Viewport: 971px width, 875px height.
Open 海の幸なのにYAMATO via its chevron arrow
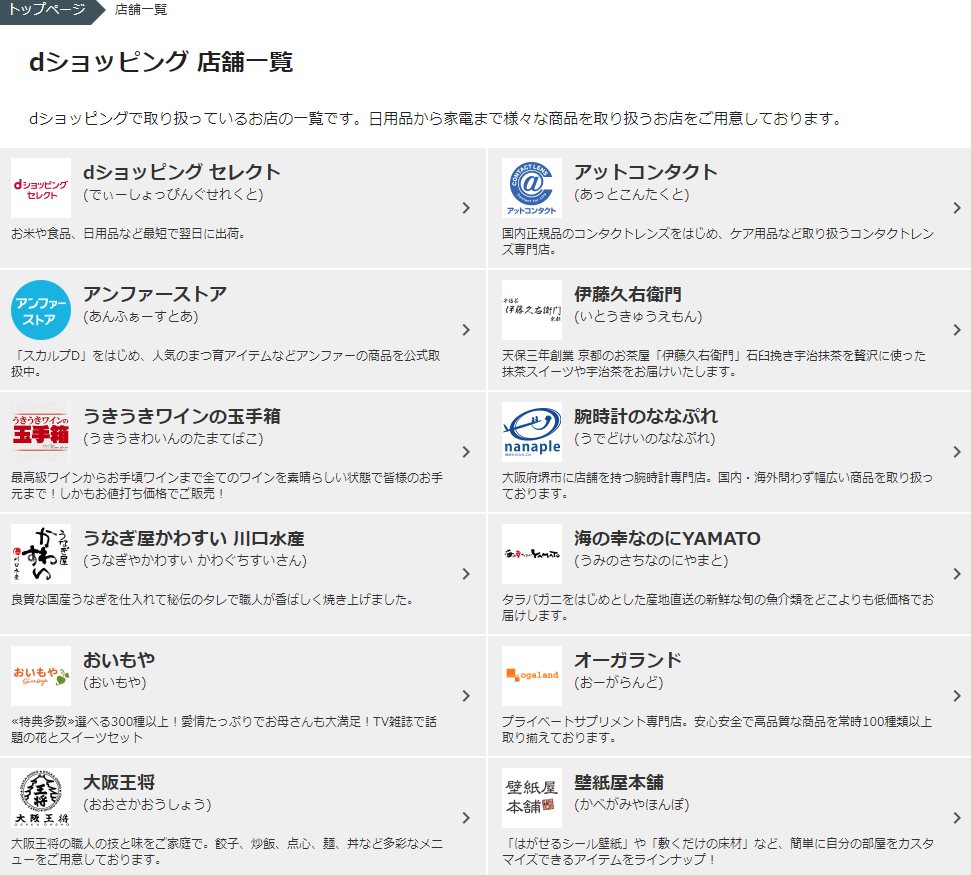click(957, 574)
